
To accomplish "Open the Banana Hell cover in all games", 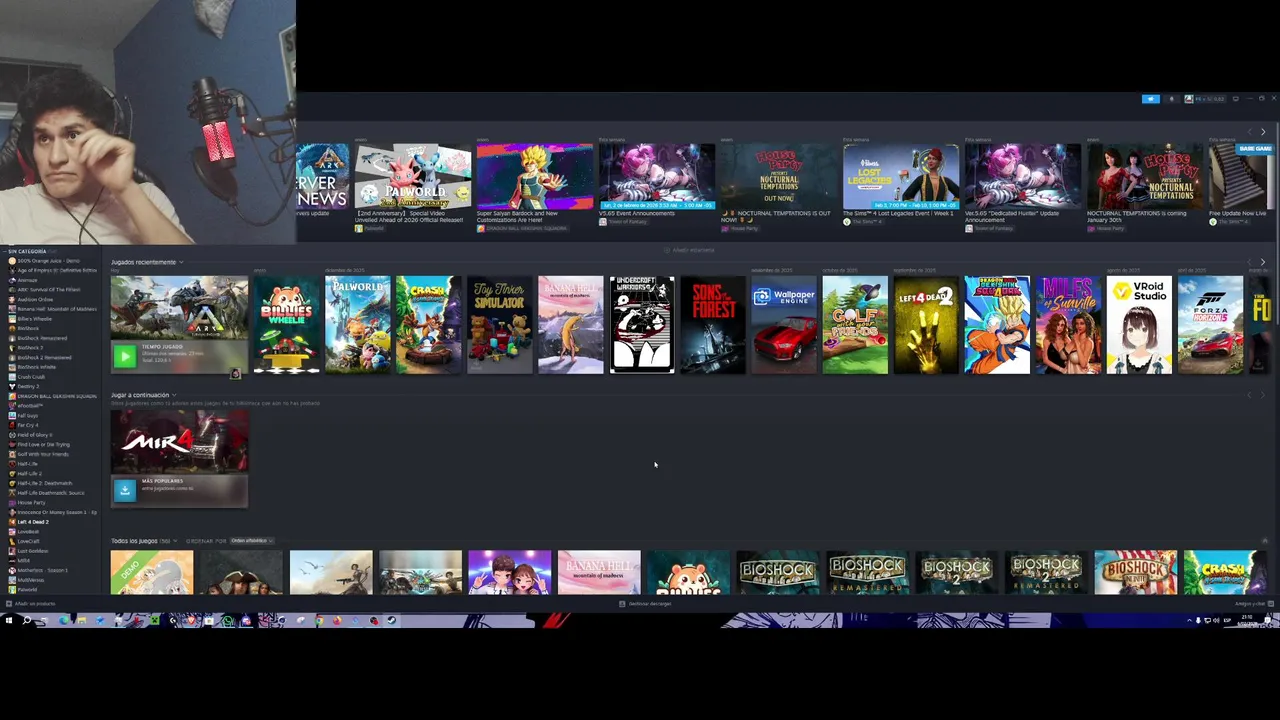I will 599,572.
